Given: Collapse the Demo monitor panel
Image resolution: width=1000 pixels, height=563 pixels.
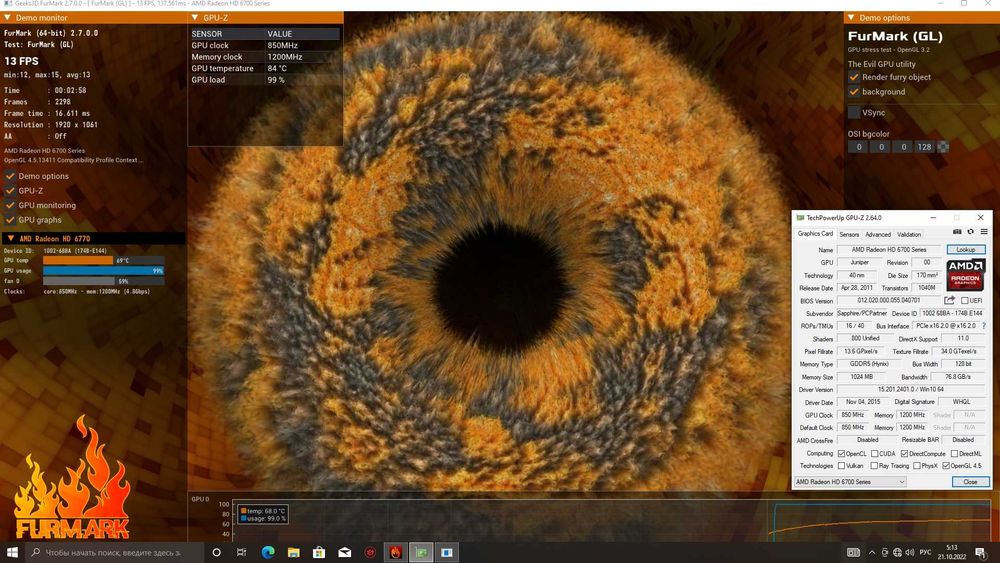Looking at the screenshot, I should pyautogui.click(x=7, y=18).
